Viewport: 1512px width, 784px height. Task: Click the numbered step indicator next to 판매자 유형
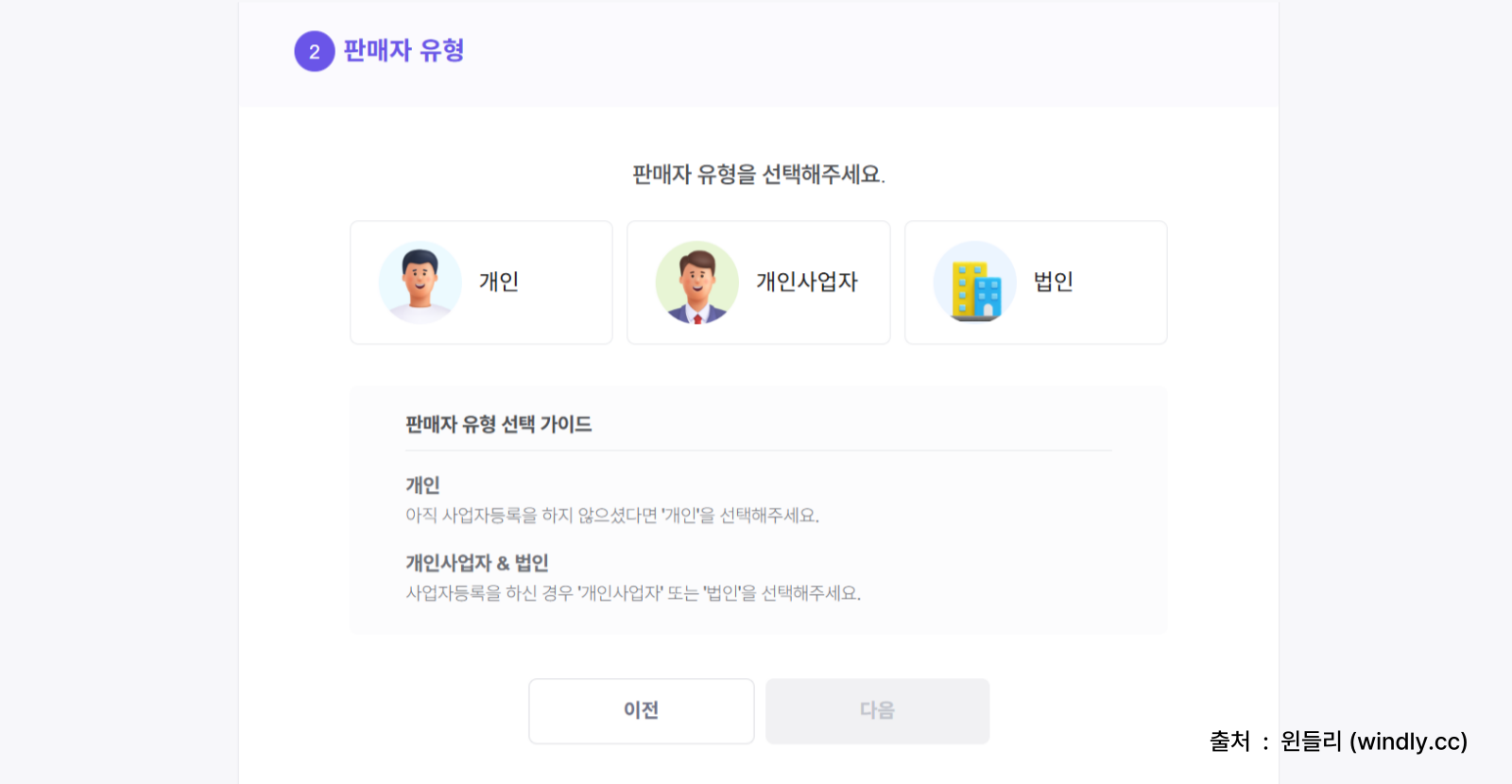[314, 52]
